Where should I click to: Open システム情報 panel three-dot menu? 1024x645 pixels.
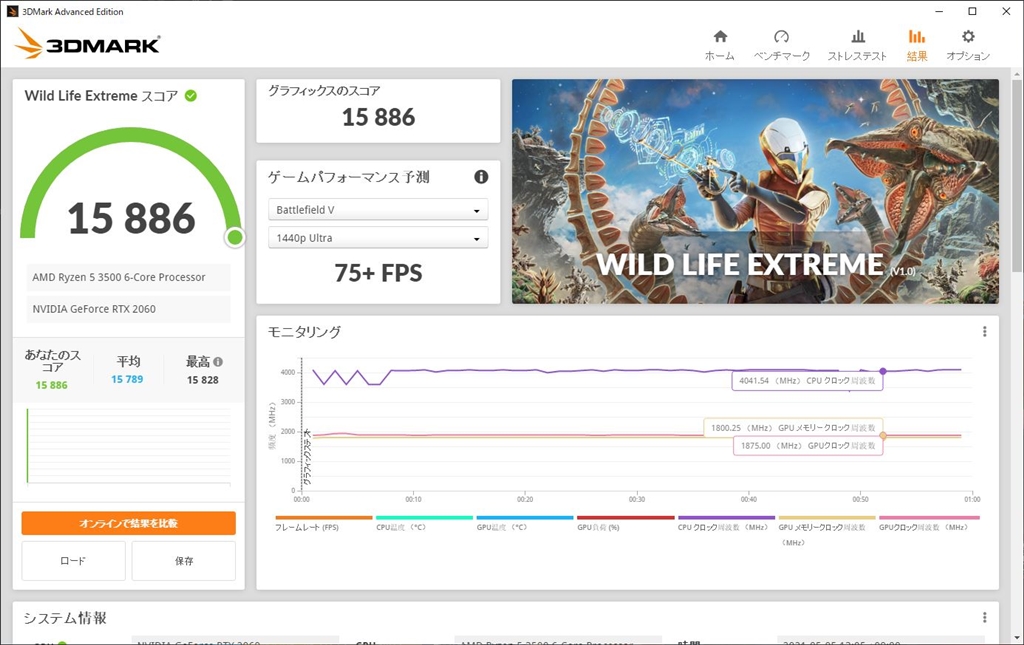[985, 618]
